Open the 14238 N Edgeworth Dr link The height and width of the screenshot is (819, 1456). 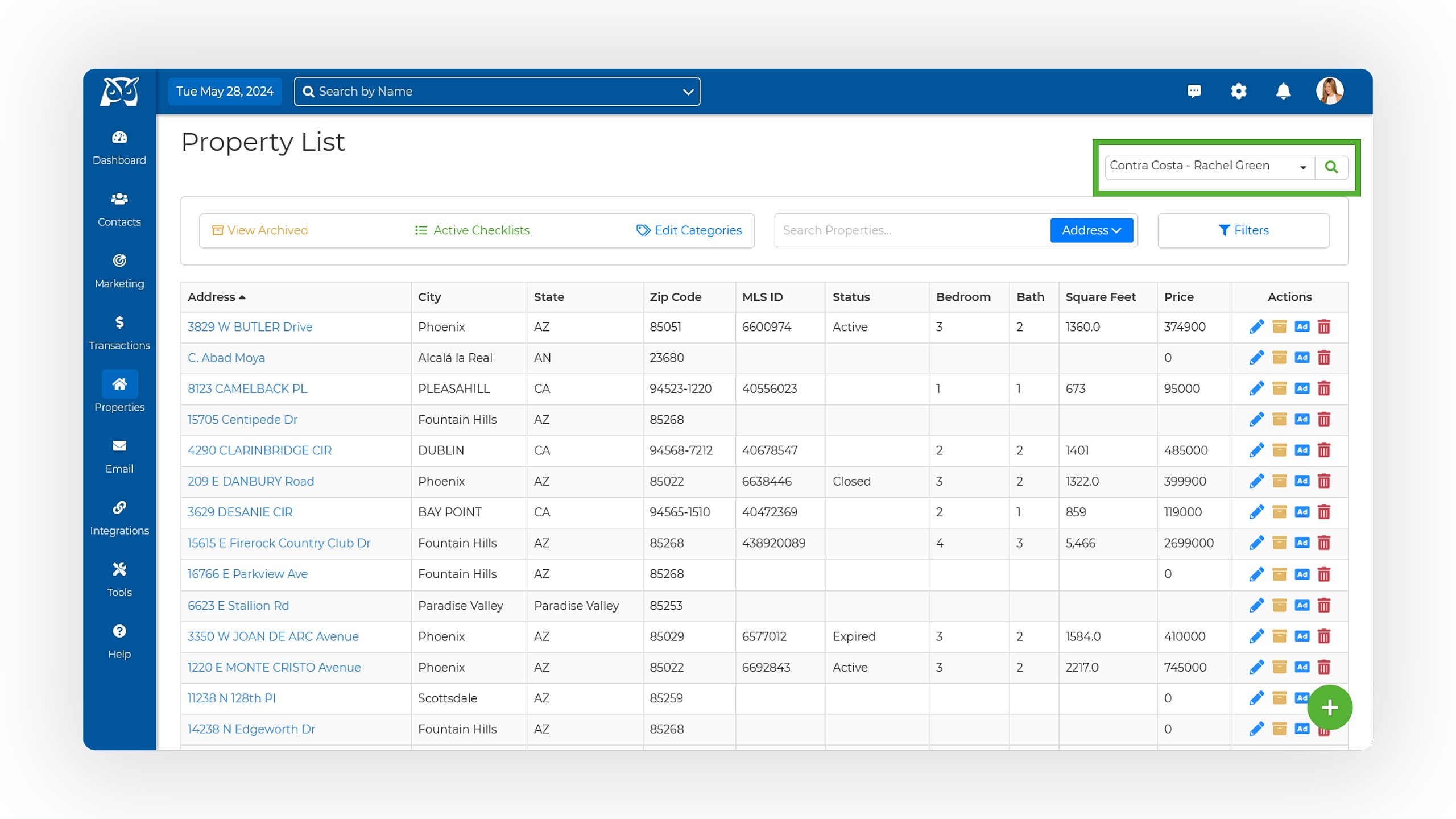251,729
